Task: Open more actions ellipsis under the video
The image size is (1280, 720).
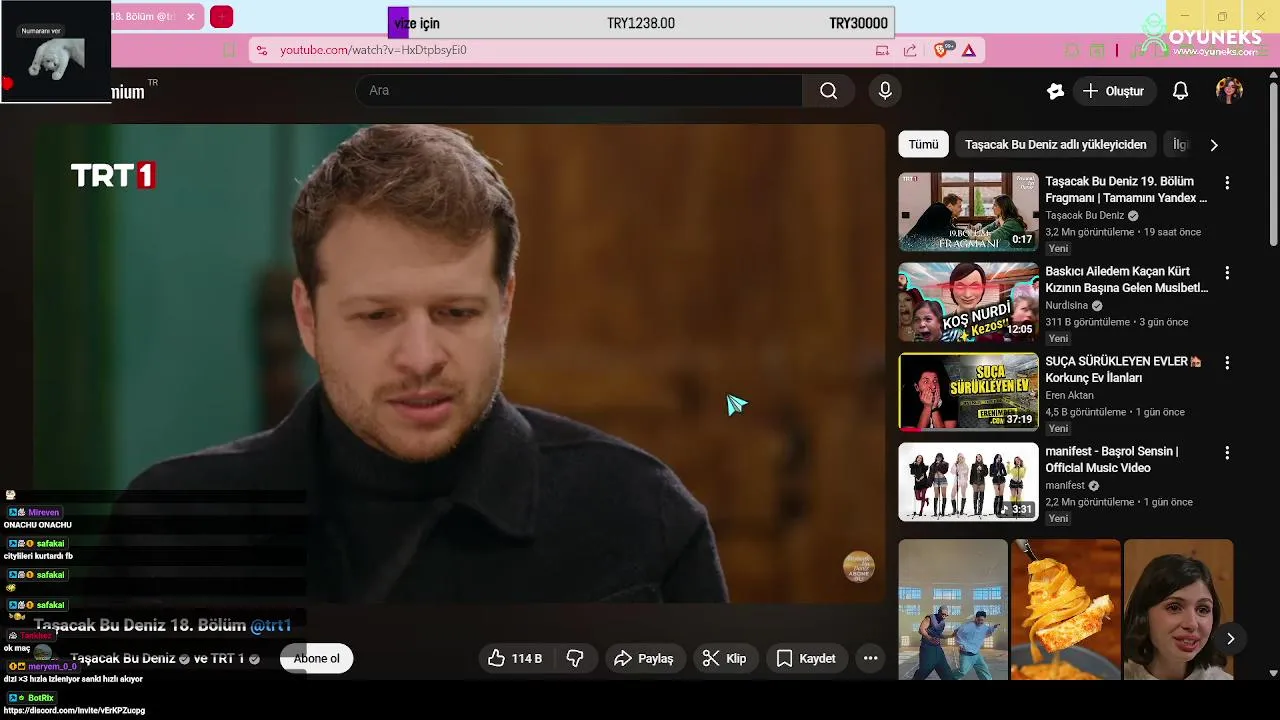Action: (x=870, y=658)
